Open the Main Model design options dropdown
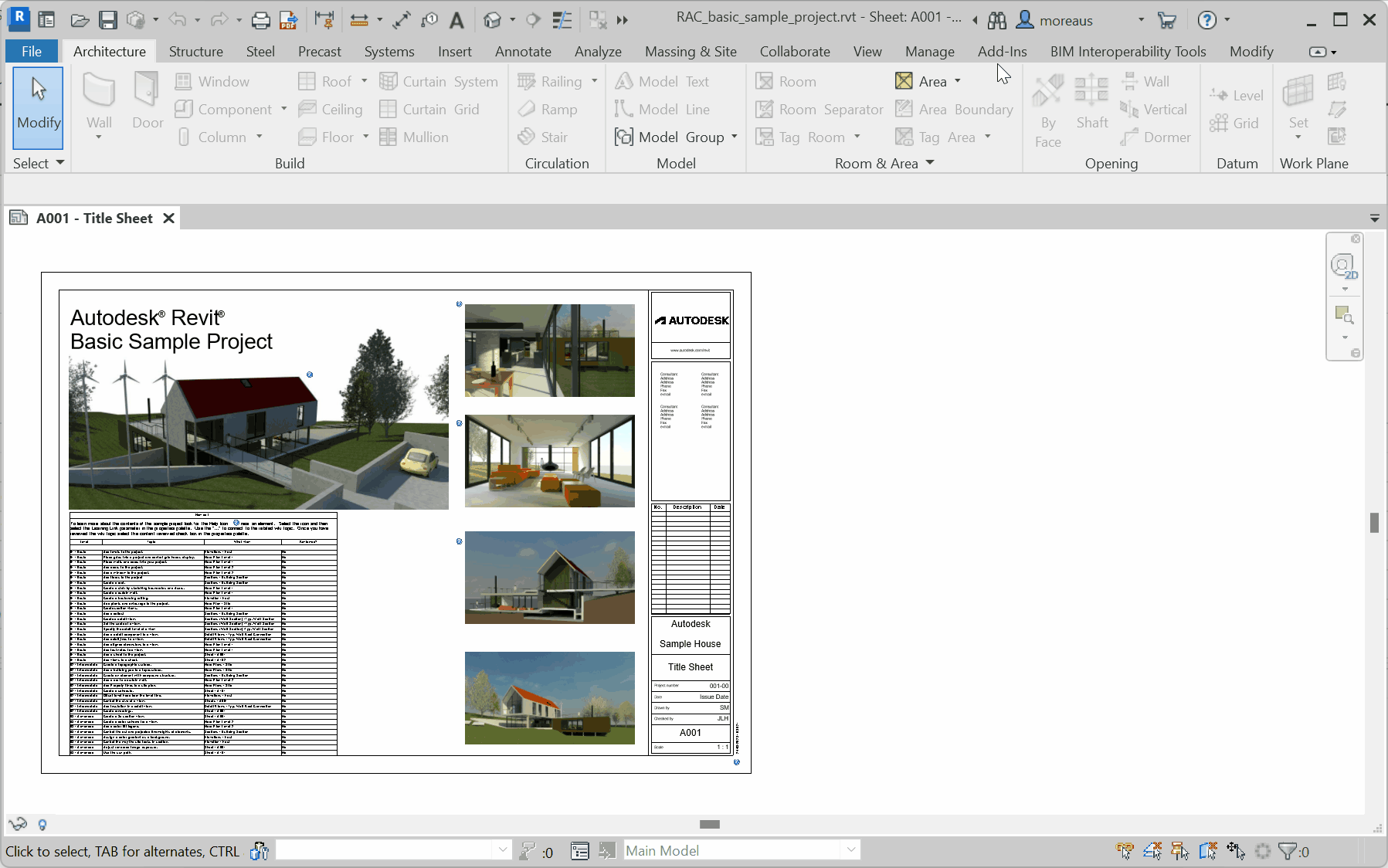 point(850,850)
